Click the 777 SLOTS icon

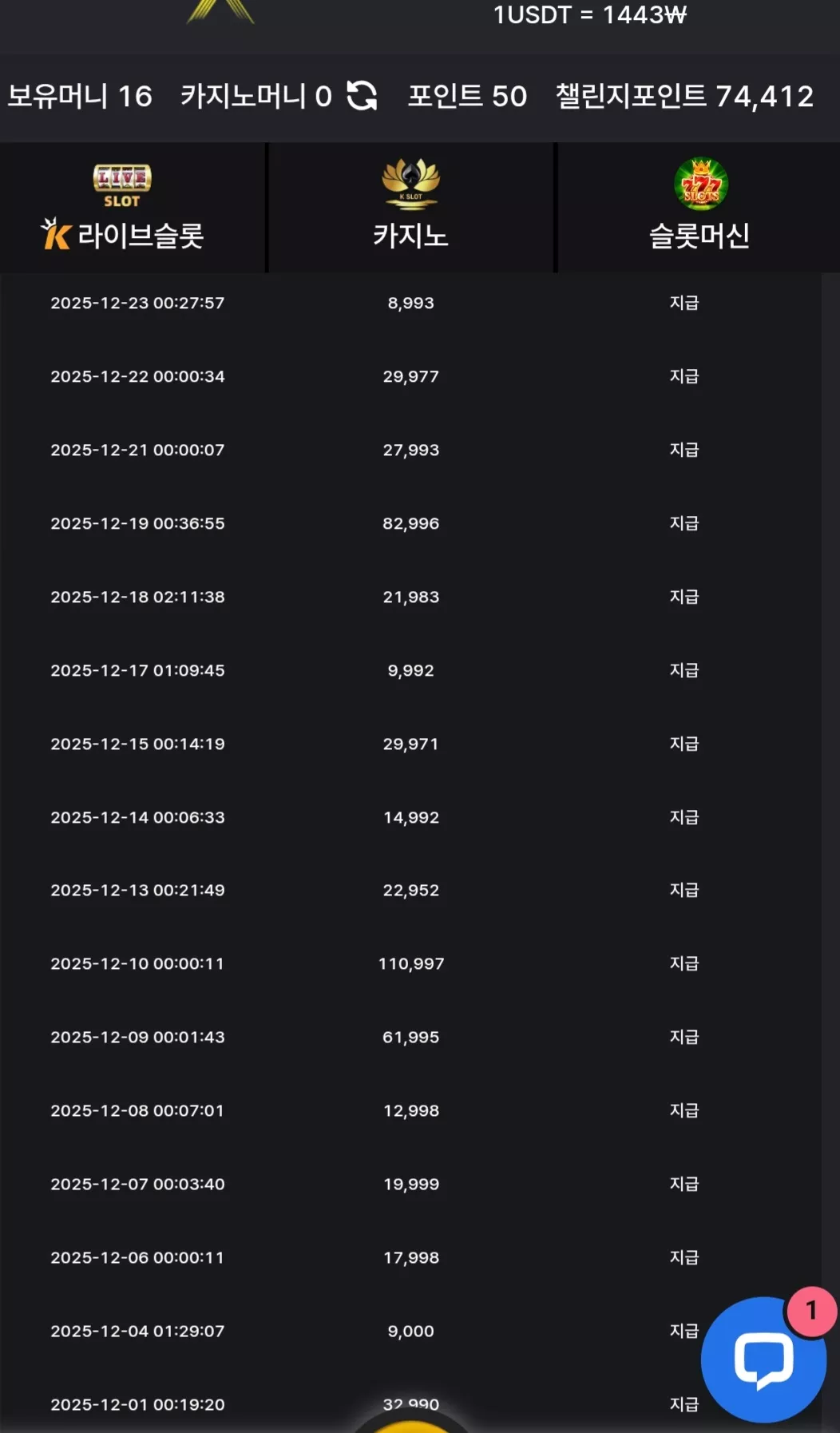tap(700, 184)
